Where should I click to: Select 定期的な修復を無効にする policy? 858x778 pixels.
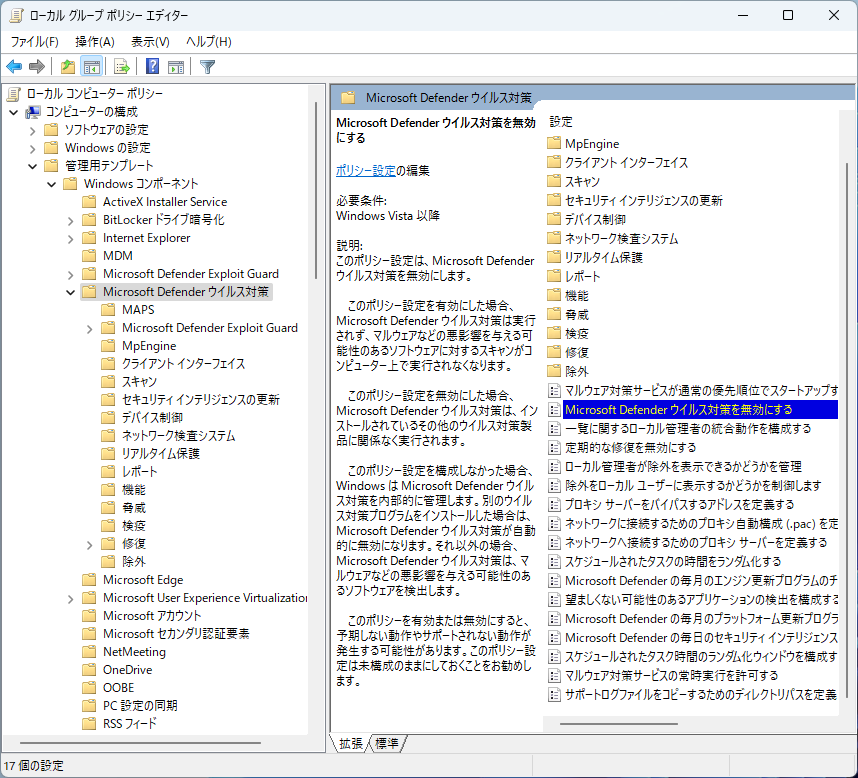click(630, 448)
